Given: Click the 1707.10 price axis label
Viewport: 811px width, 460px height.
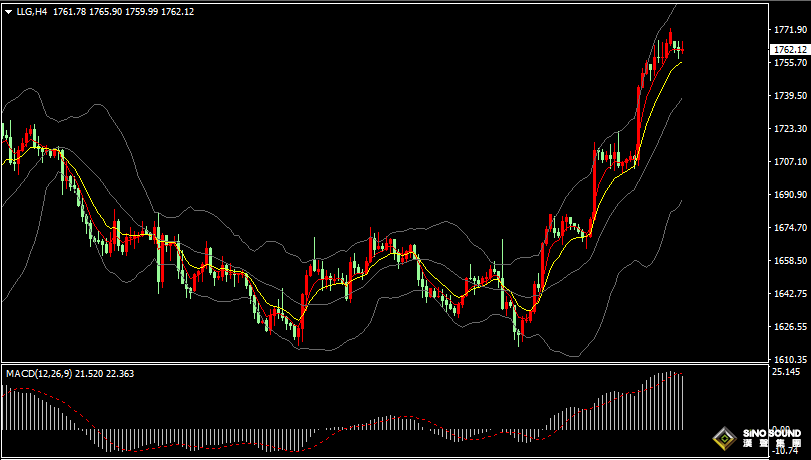Looking at the screenshot, I should pos(789,162).
